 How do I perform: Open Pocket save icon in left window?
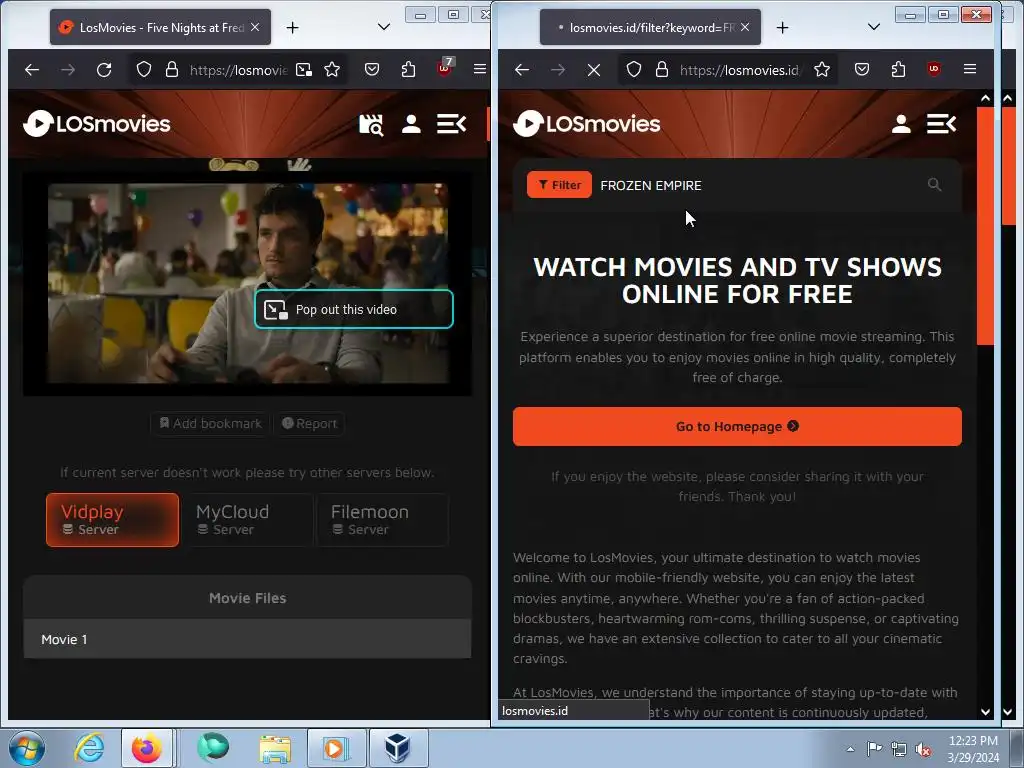(x=372, y=69)
